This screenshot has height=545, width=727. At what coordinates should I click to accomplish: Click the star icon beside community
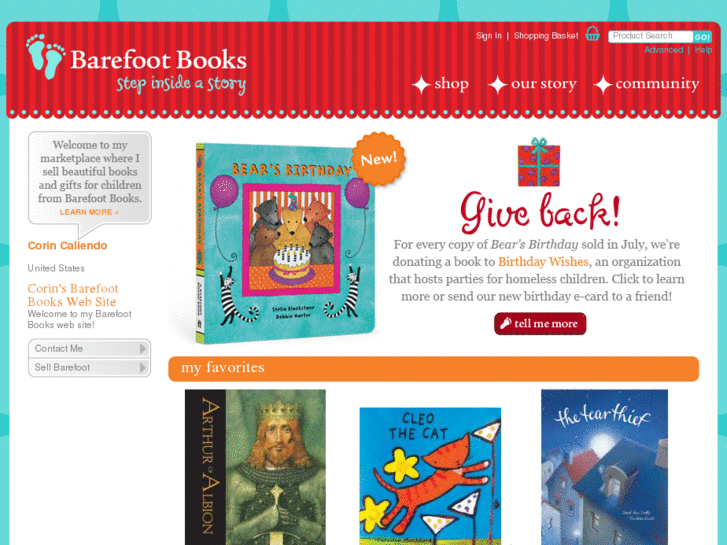(x=602, y=84)
